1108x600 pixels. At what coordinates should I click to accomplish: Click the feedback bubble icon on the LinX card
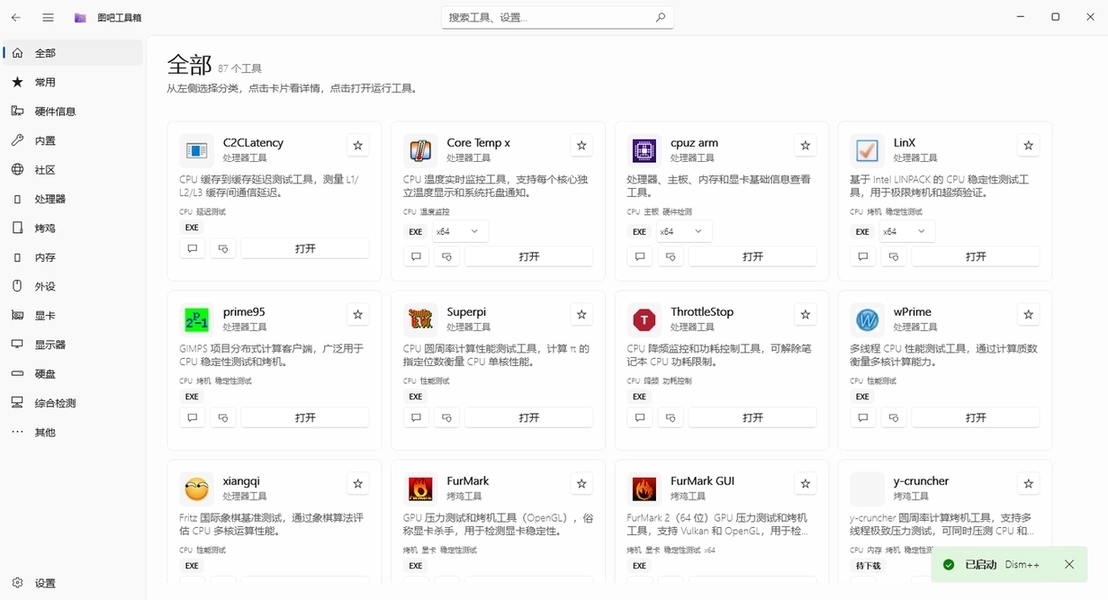[894, 257]
